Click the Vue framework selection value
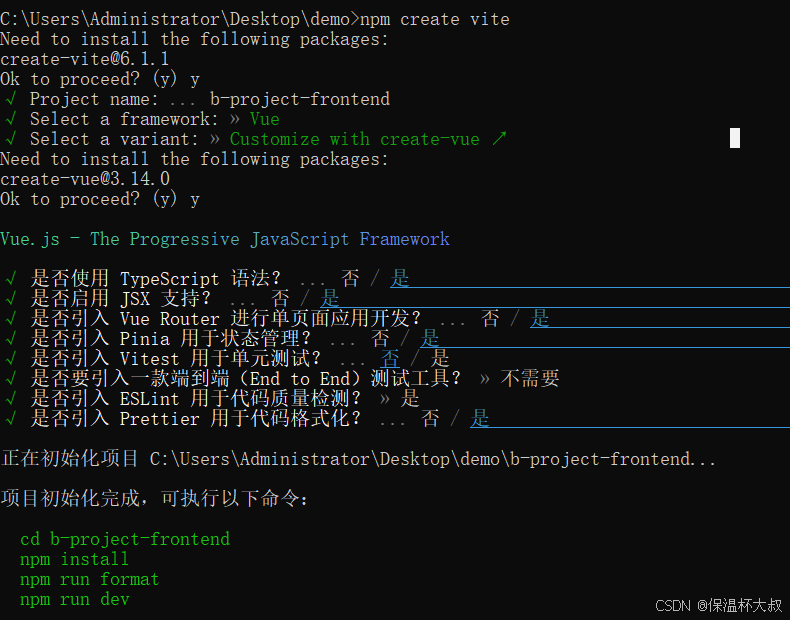Screen dimensions: 790x620 tap(265, 119)
